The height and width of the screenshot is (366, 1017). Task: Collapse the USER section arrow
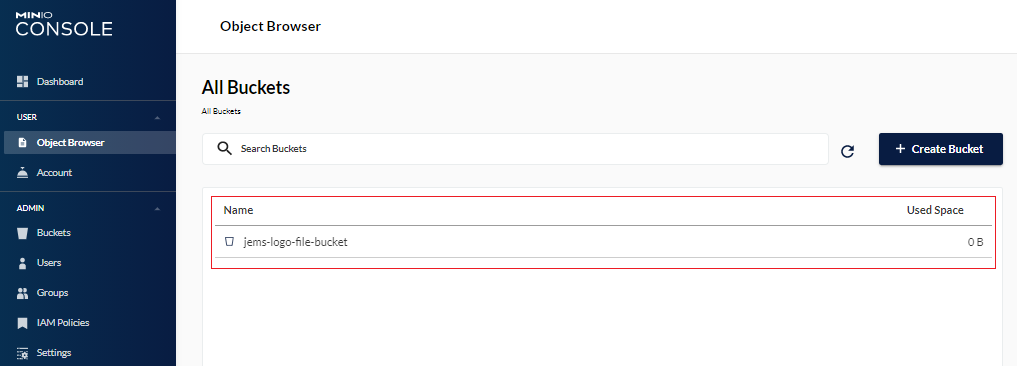click(157, 118)
